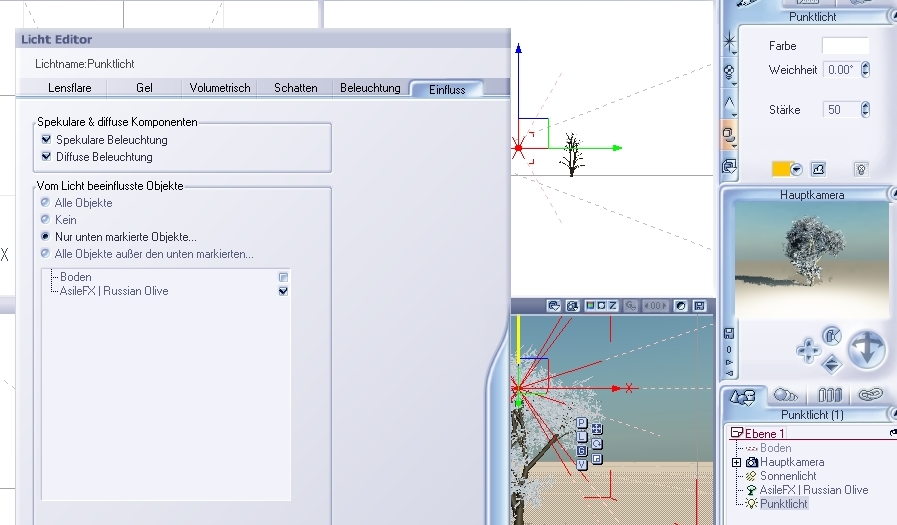The height and width of the screenshot is (525, 897).
Task: Open the links chain tab
Action: tap(870, 395)
